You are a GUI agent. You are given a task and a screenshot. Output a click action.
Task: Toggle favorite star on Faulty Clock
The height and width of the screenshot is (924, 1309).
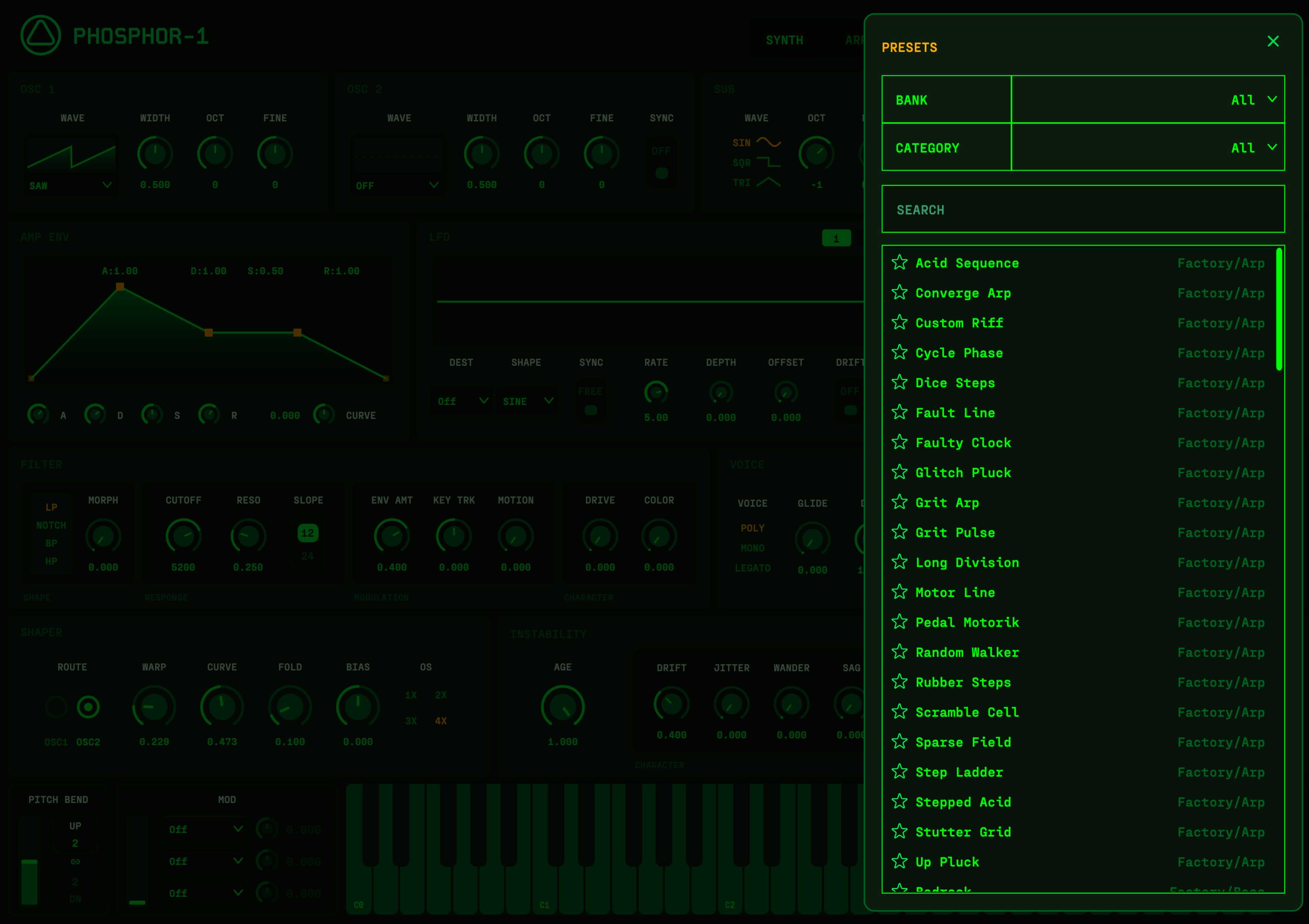click(x=899, y=442)
